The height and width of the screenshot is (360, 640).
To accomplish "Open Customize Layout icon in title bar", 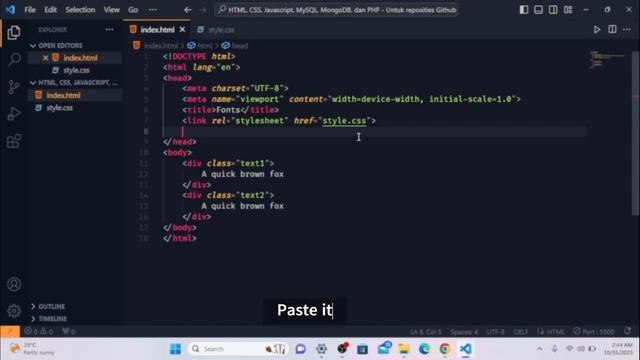I will 568,9.
